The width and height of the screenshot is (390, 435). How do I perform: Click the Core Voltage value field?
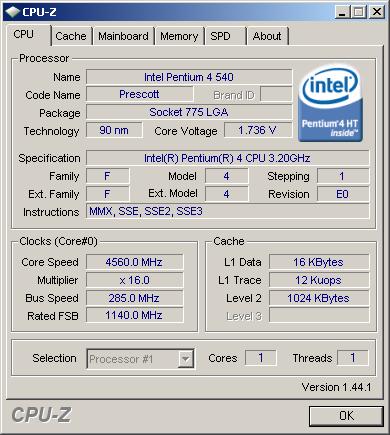[x=258, y=130]
